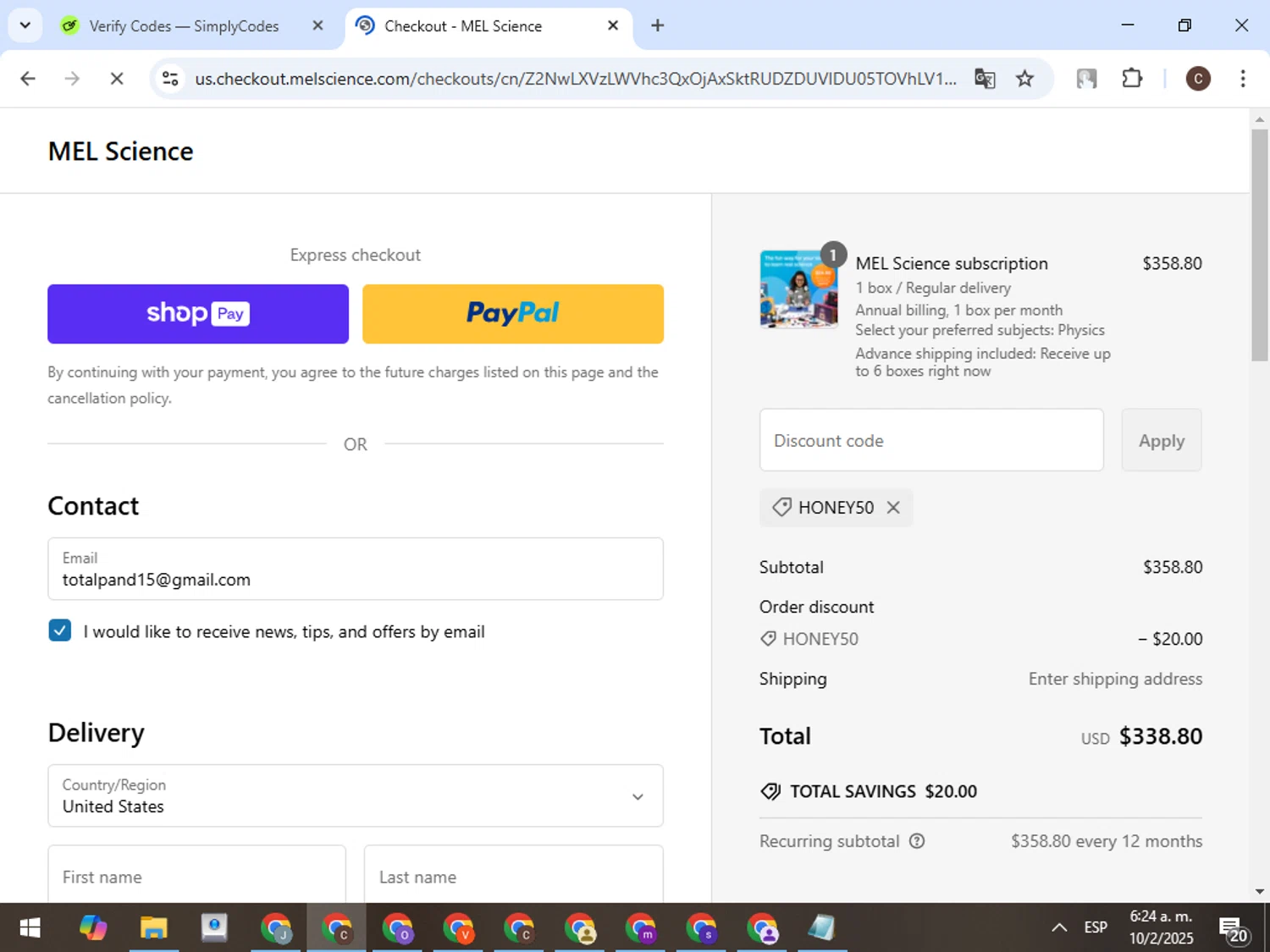Open the Chrome profile avatar C
Viewport: 1270px width, 952px height.
(x=1197, y=79)
